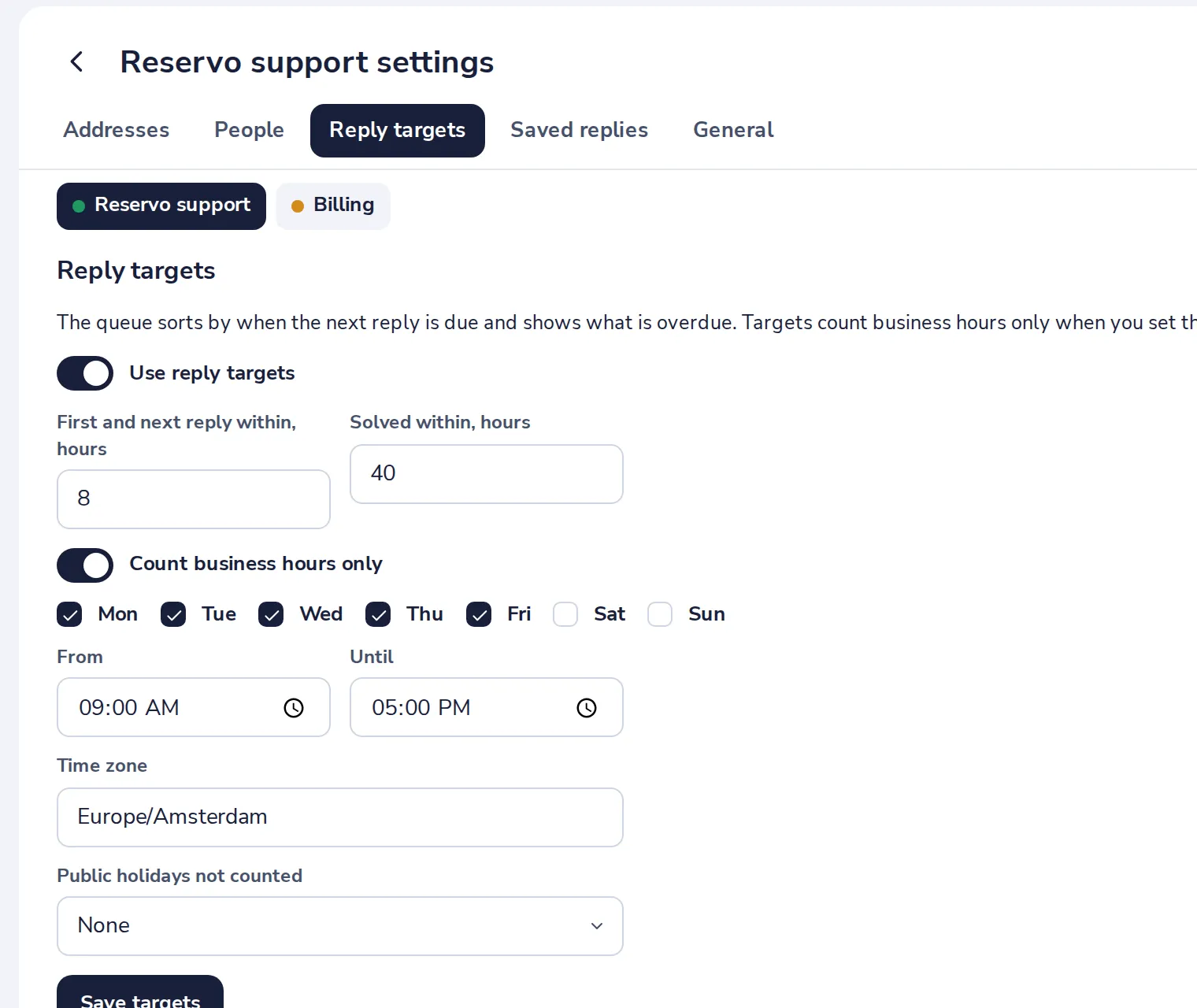The width and height of the screenshot is (1197, 1008).
Task: Select the Billing inbox chip
Action: coord(333,206)
